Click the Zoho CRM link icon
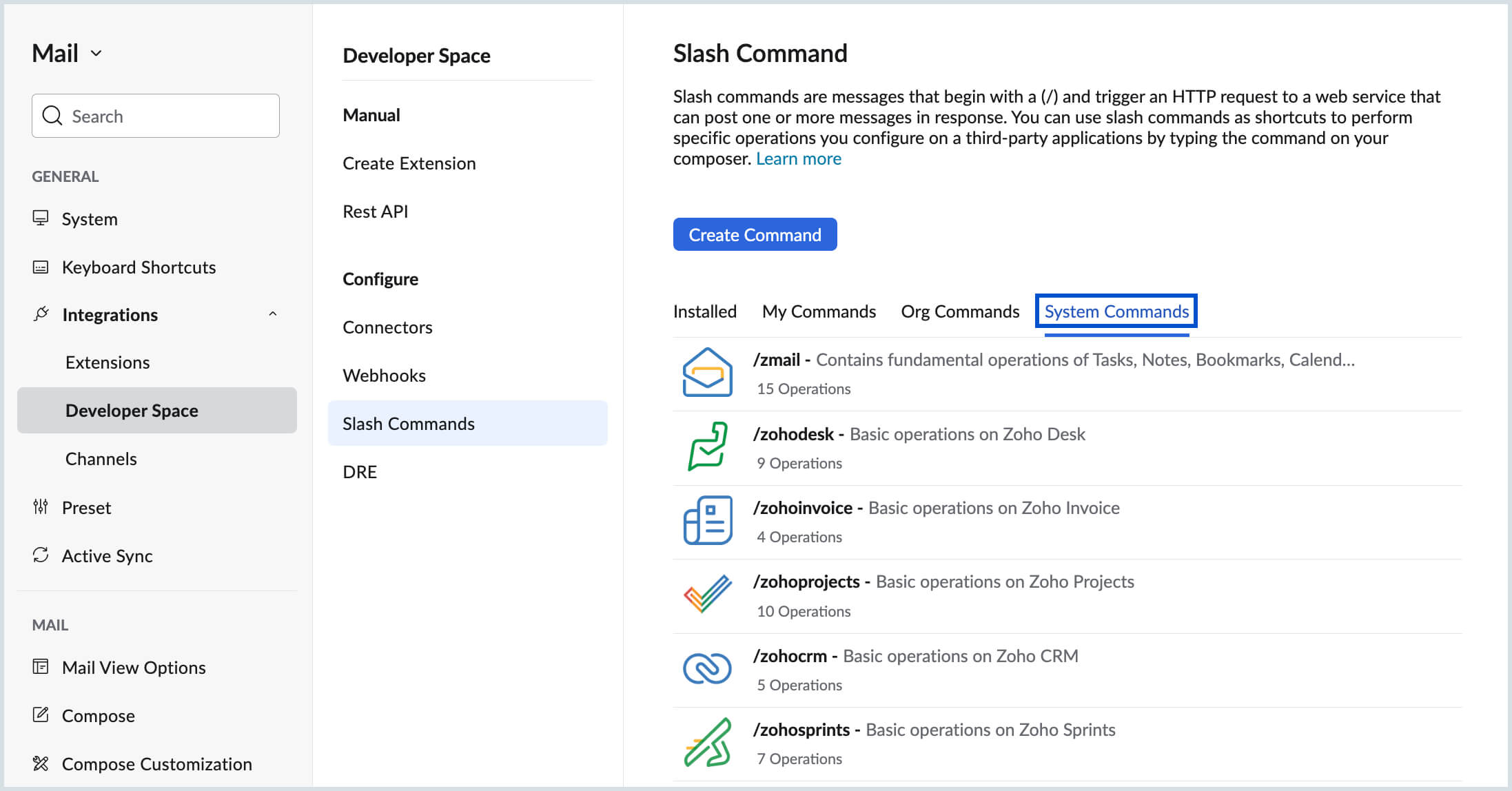 [x=707, y=668]
